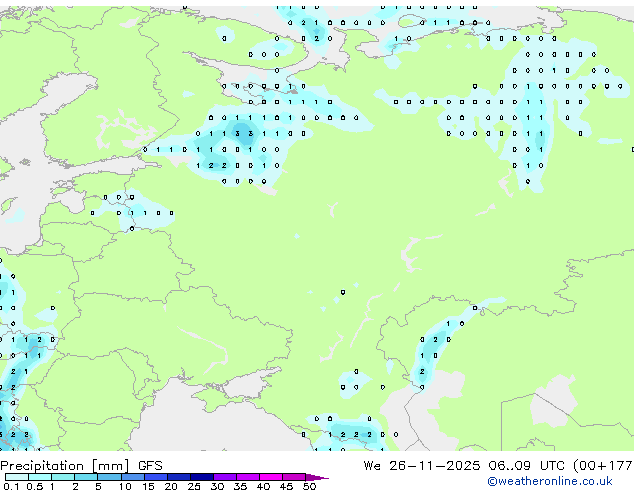The height and width of the screenshot is (490, 634).
Task: Click the 2–5 mm legend swatch
Action: 86,477
